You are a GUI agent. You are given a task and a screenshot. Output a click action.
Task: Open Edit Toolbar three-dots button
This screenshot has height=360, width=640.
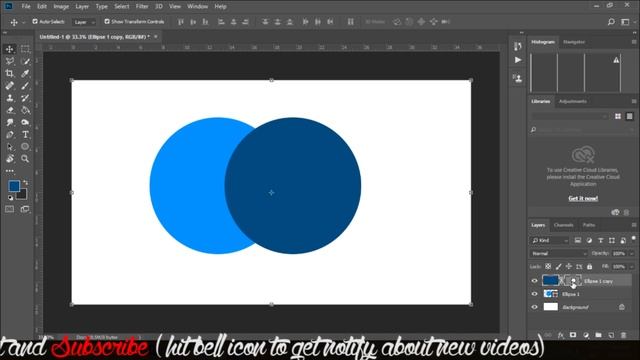[x=9, y=171]
